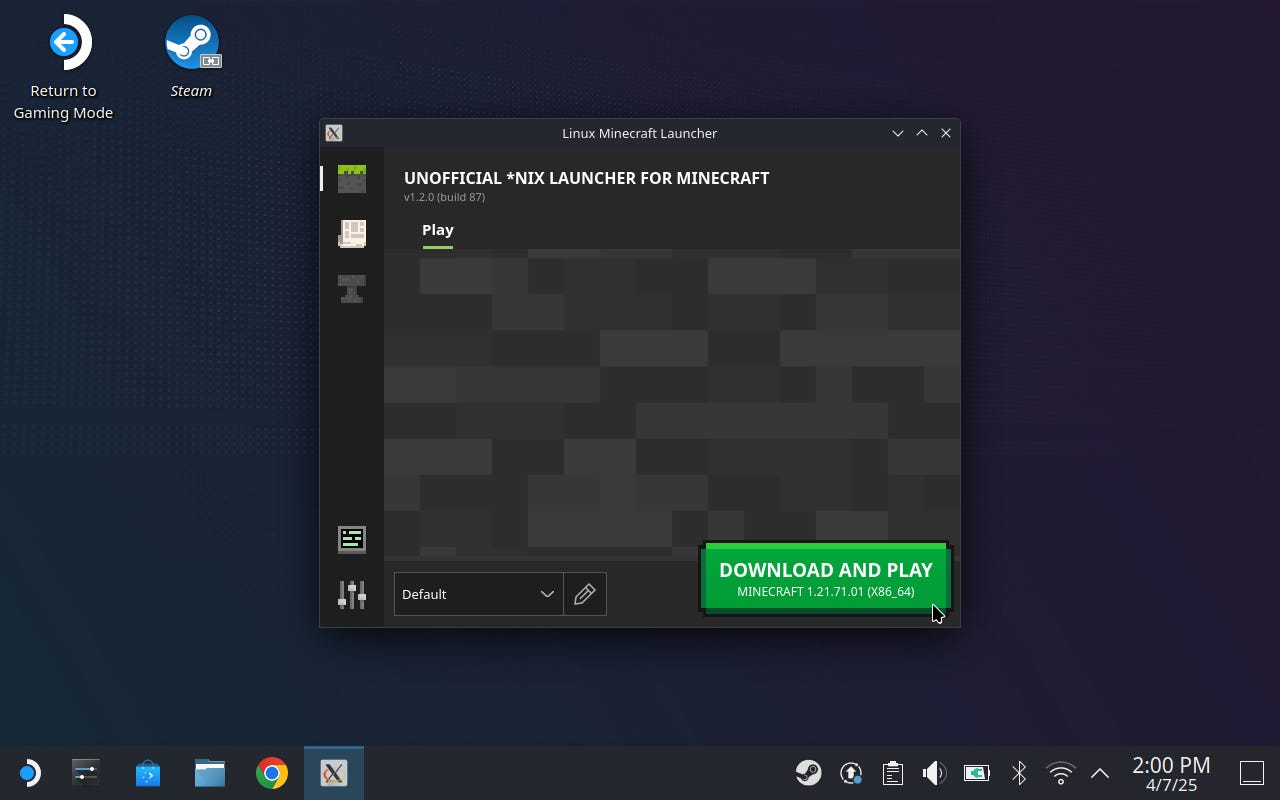Select the Steam desktop shortcut
The width and height of the screenshot is (1280, 800).
(x=191, y=57)
